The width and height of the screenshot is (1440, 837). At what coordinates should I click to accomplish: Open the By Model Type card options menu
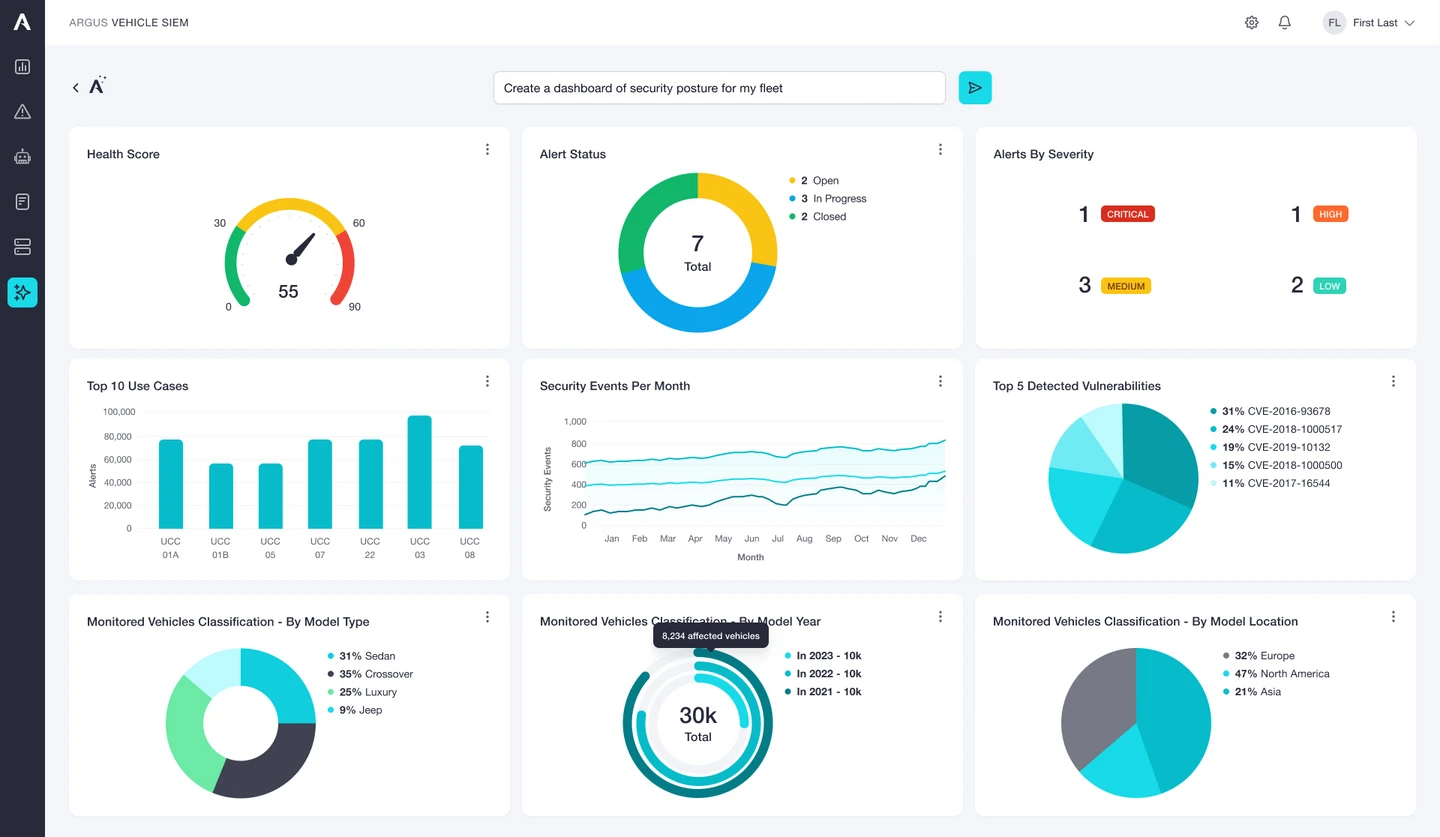click(487, 617)
